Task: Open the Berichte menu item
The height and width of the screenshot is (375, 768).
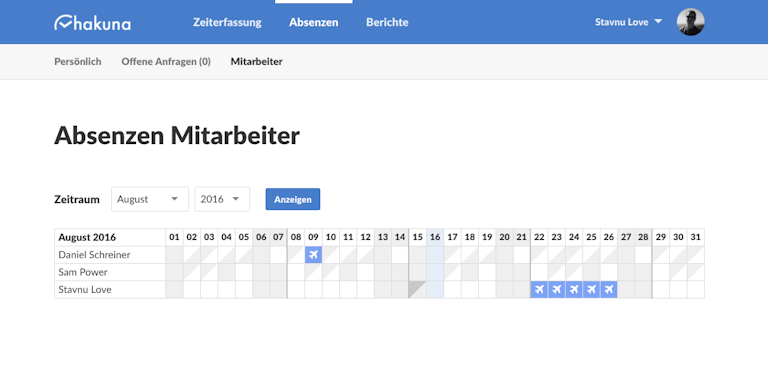Action: [x=387, y=23]
